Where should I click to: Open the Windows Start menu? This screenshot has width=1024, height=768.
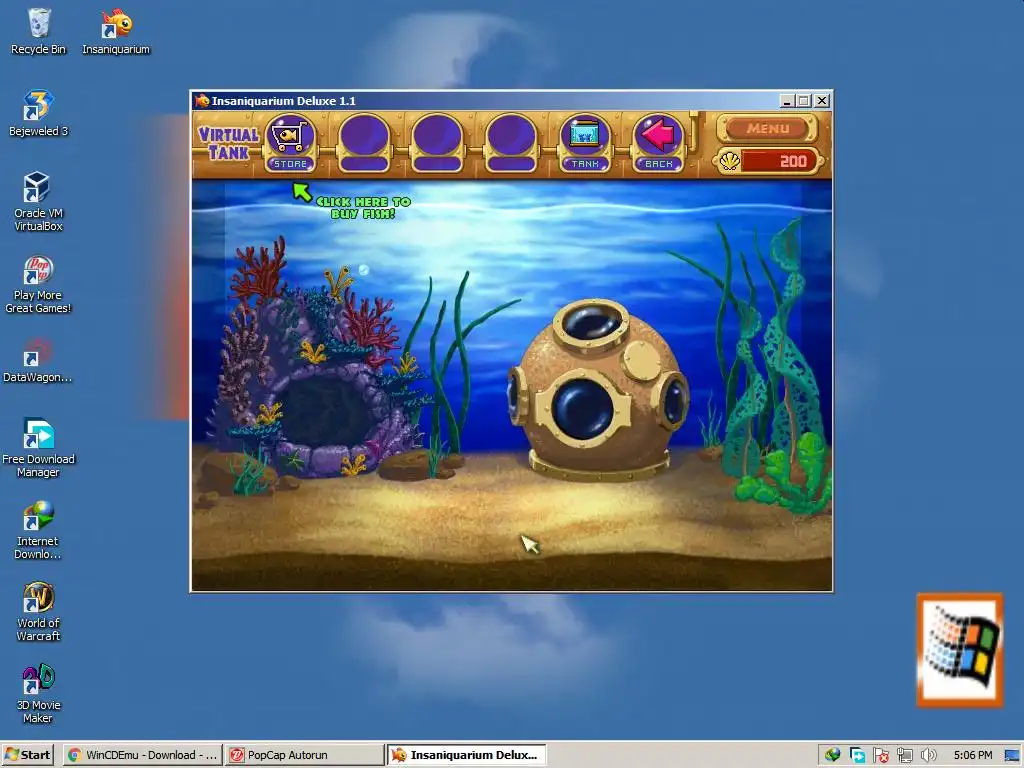point(27,755)
